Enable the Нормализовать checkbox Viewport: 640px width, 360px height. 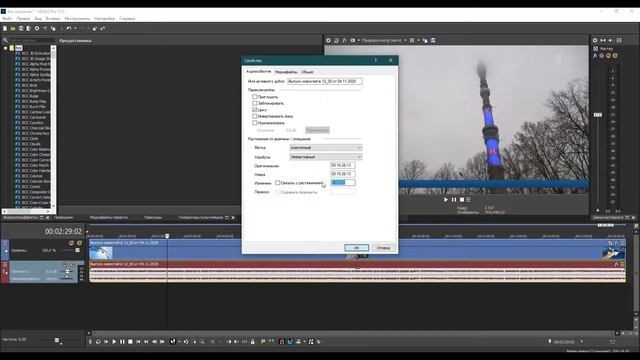[255, 123]
